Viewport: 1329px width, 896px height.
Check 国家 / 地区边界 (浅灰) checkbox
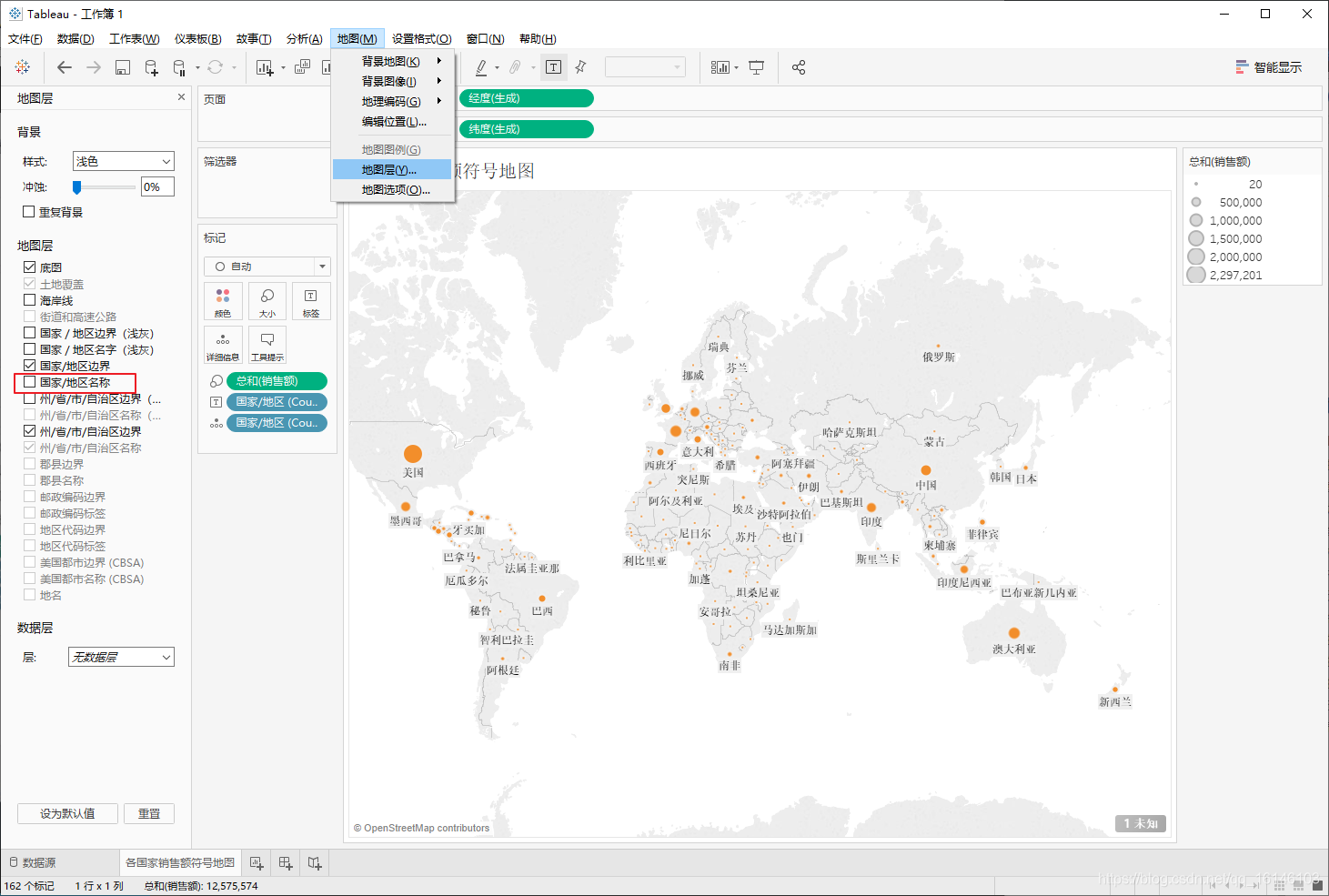click(x=29, y=333)
